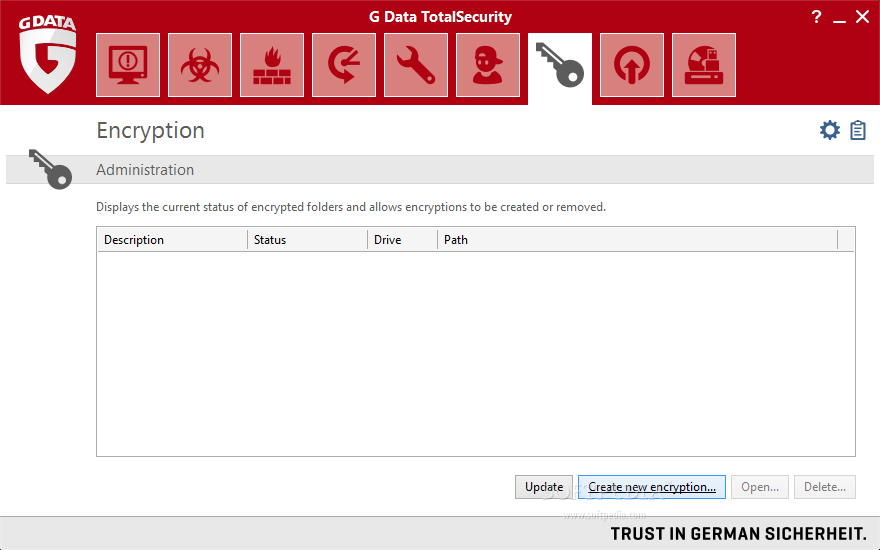Viewport: 880px width, 550px height.
Task: Open the Firewall brick wall icon
Action: [x=272, y=65]
